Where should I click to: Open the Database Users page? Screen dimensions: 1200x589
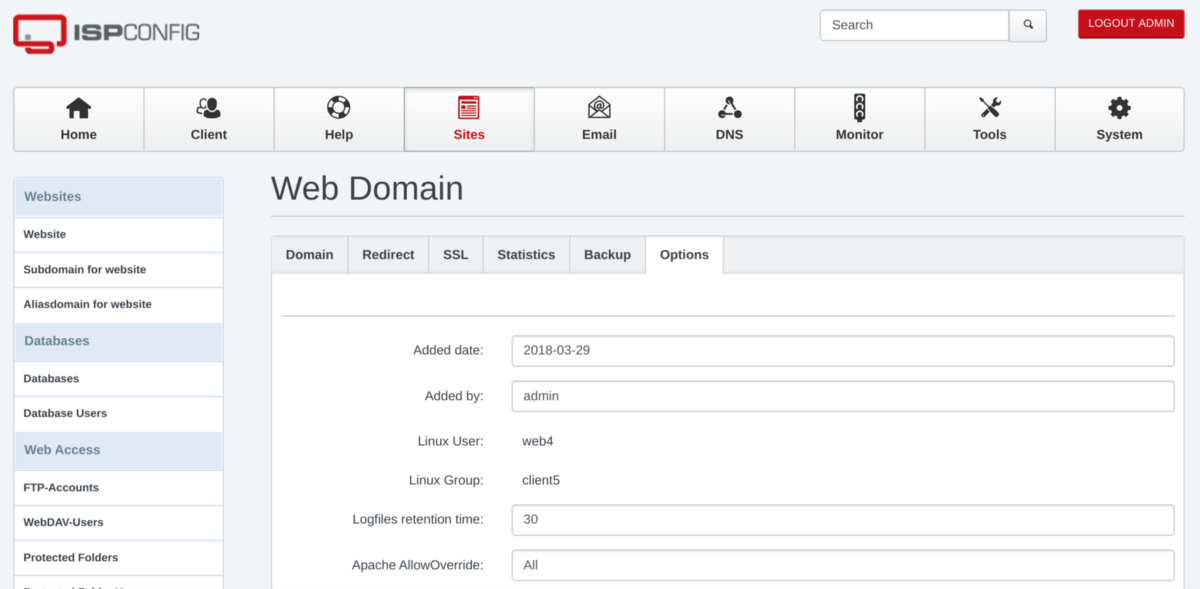[65, 413]
